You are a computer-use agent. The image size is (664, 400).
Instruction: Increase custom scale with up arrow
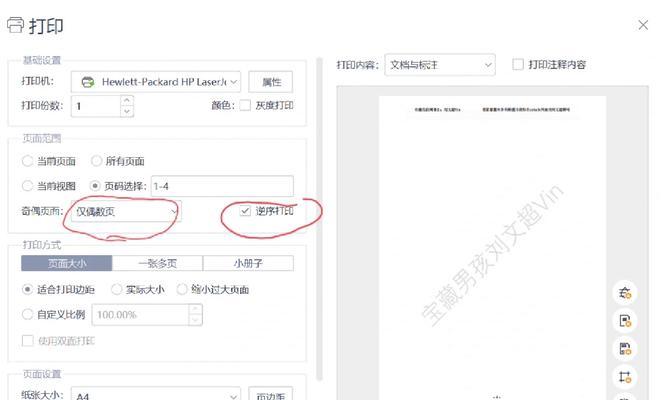195,309
